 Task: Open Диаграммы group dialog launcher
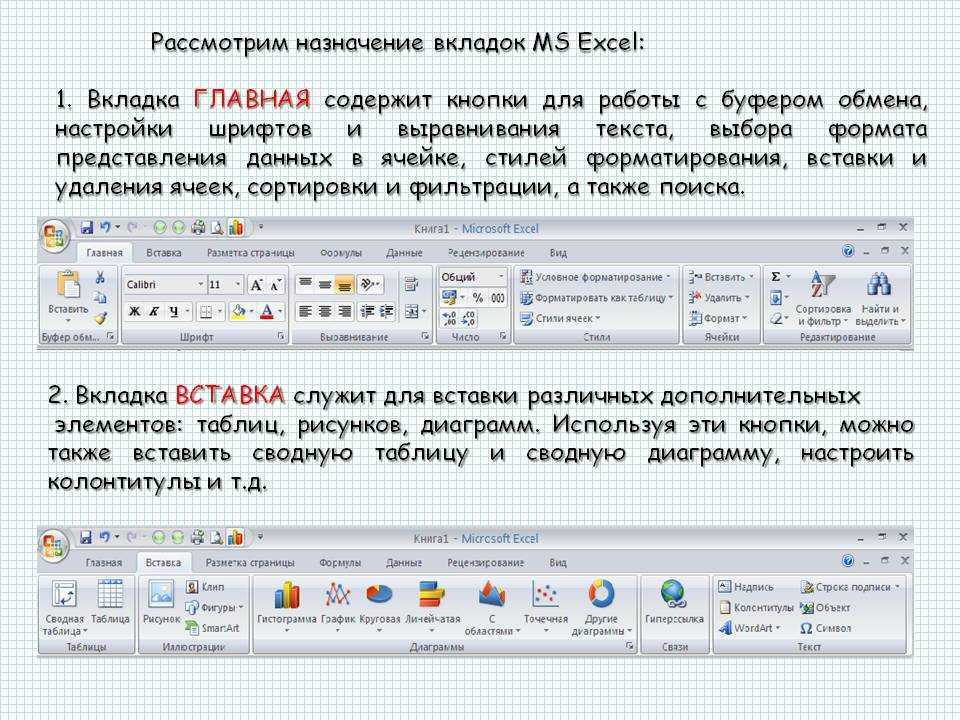[629, 647]
